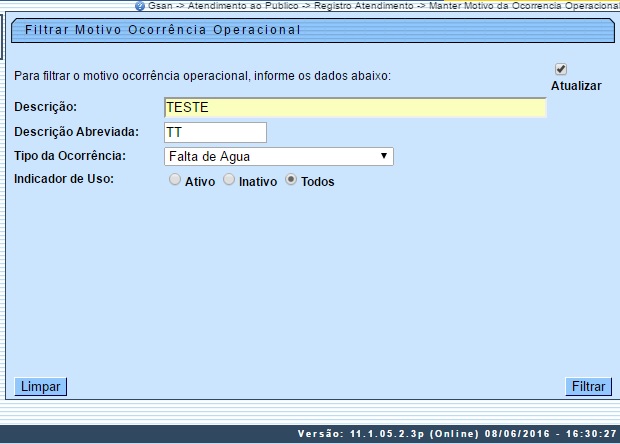Pick the Todos radio option
The image size is (620, 444).
coord(291,179)
